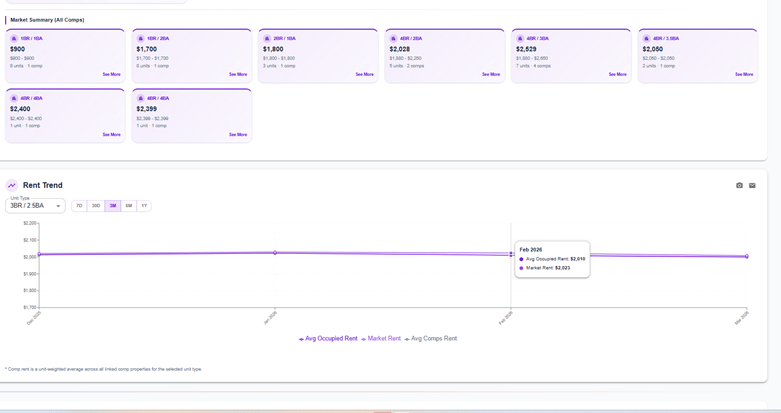Click the unit icon on the 2BR / 1BA card

click(267, 38)
